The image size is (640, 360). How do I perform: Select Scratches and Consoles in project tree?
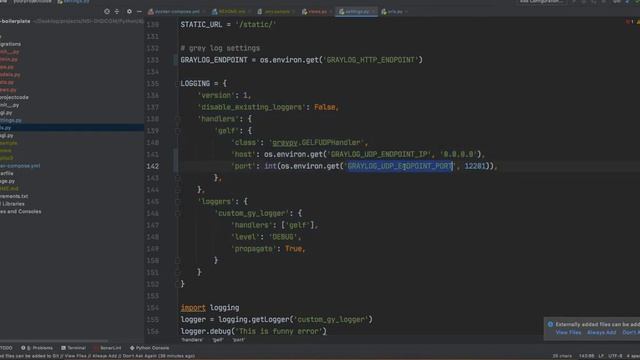(20, 212)
